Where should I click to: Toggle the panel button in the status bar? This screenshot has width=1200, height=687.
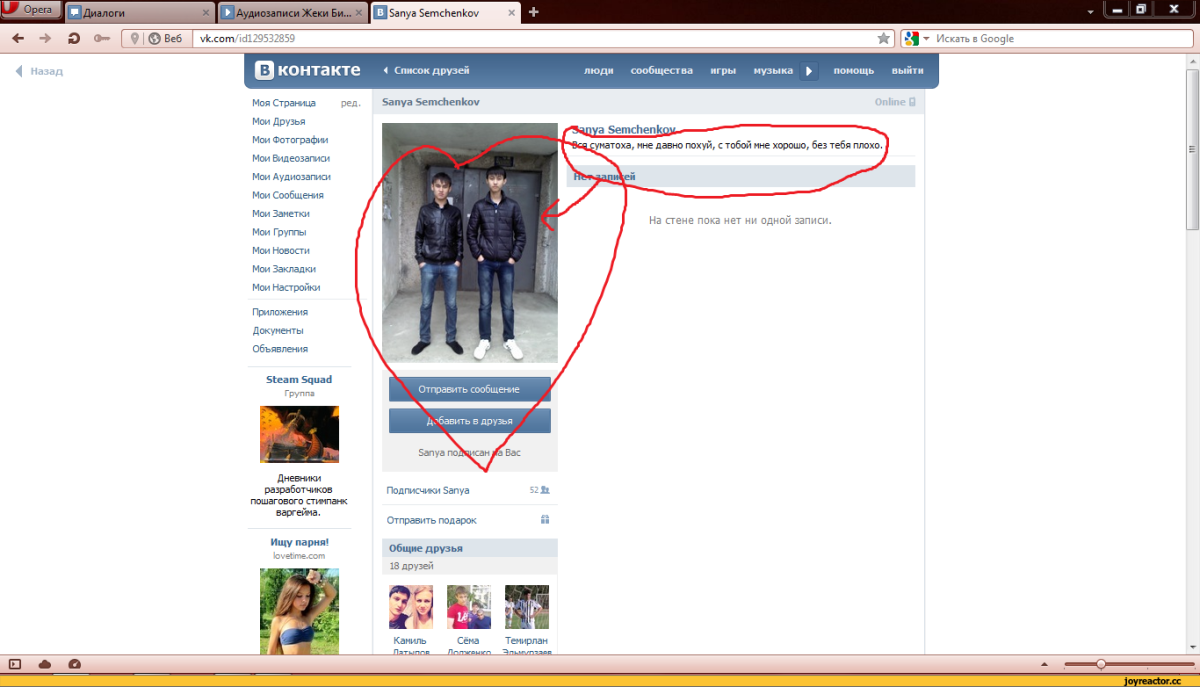coord(15,664)
